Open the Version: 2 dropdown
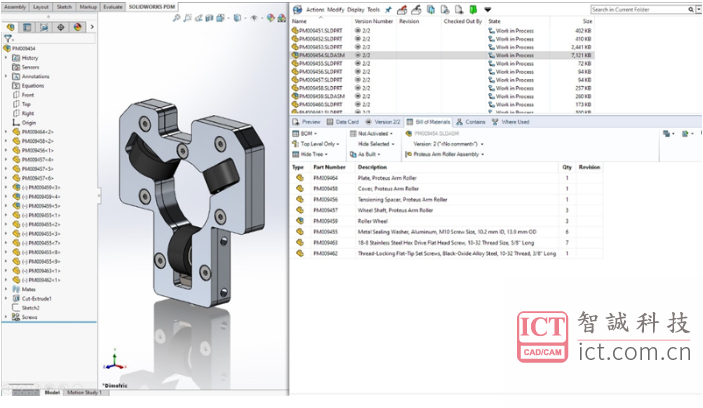703x408 pixels. pos(448,144)
